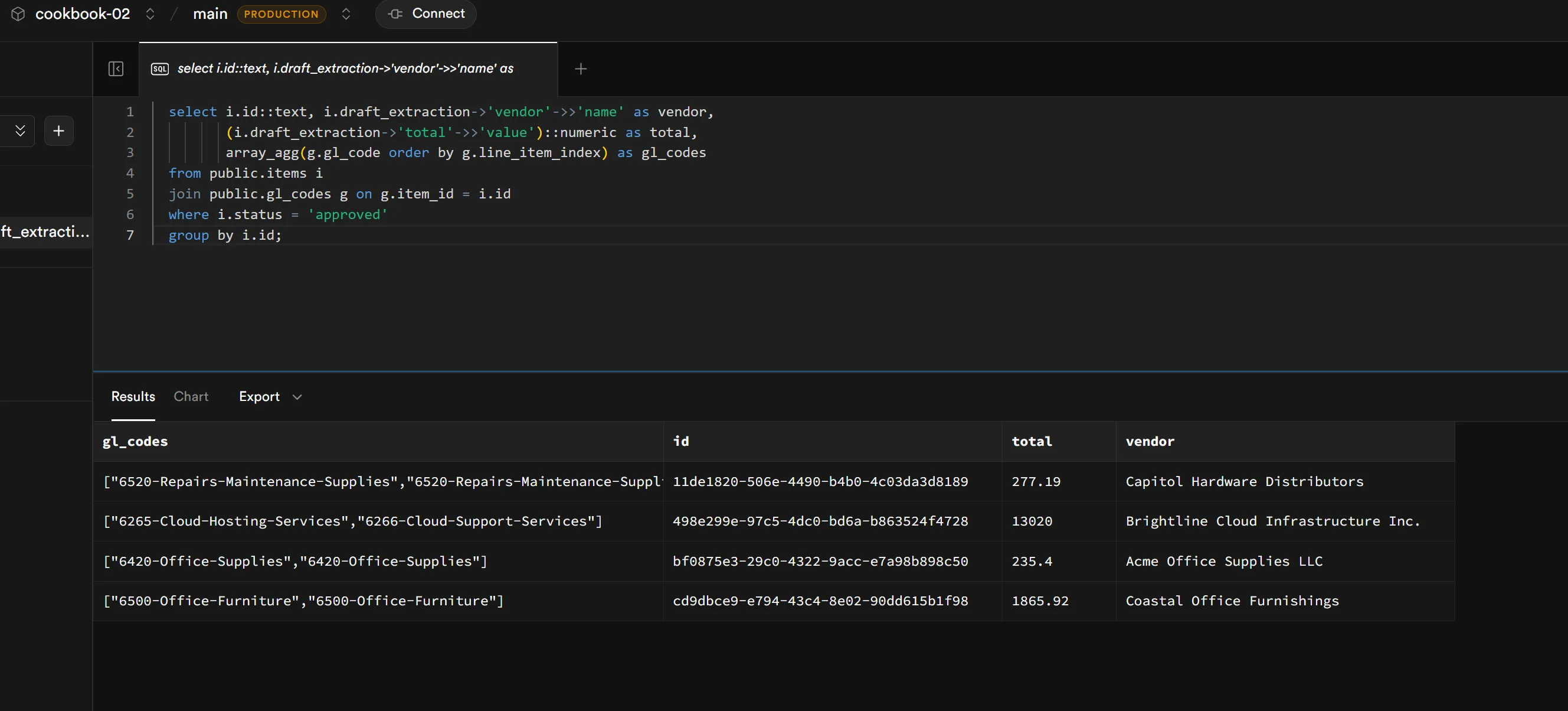Place cursor on line 'where i.status = approved'
The height and width of the screenshot is (711, 1568).
(x=278, y=214)
